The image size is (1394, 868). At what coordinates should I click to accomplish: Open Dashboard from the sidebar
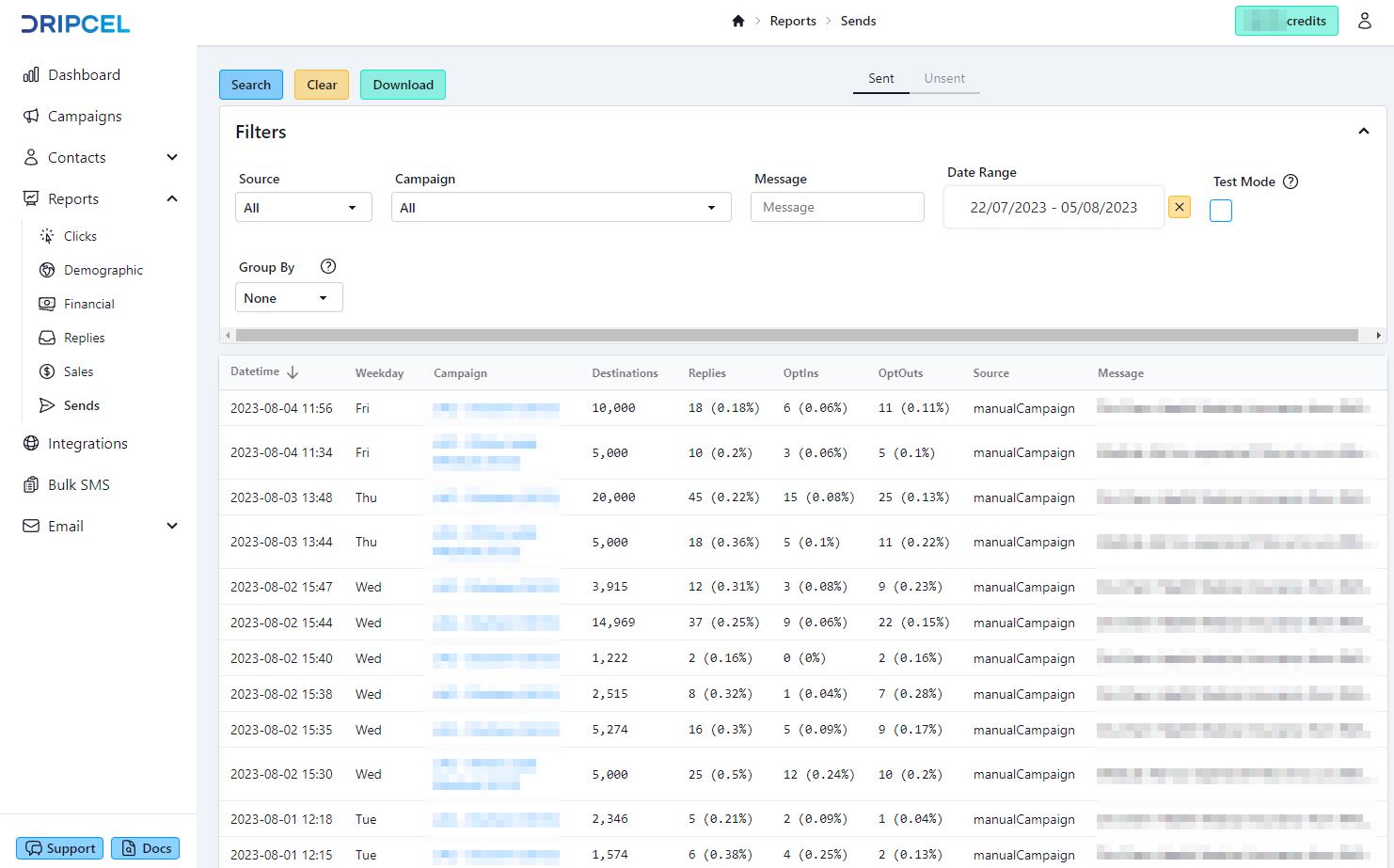[x=84, y=74]
